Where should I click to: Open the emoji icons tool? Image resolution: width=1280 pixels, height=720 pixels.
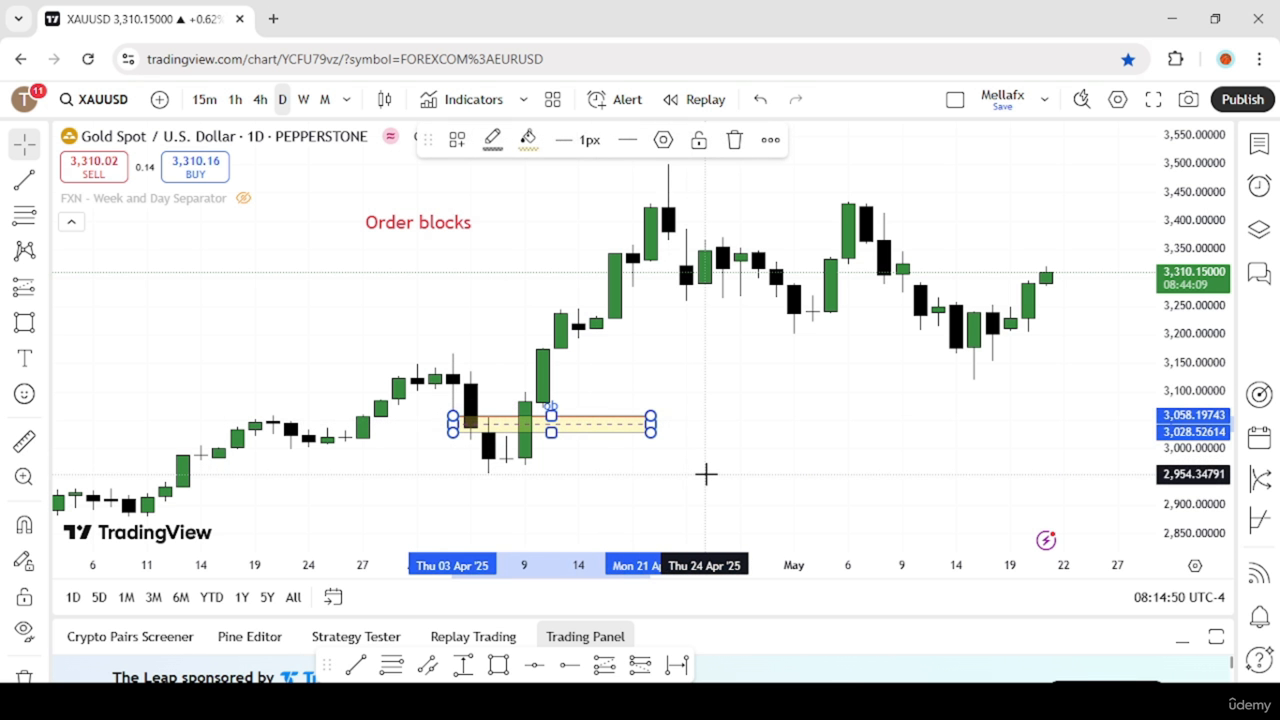point(25,394)
